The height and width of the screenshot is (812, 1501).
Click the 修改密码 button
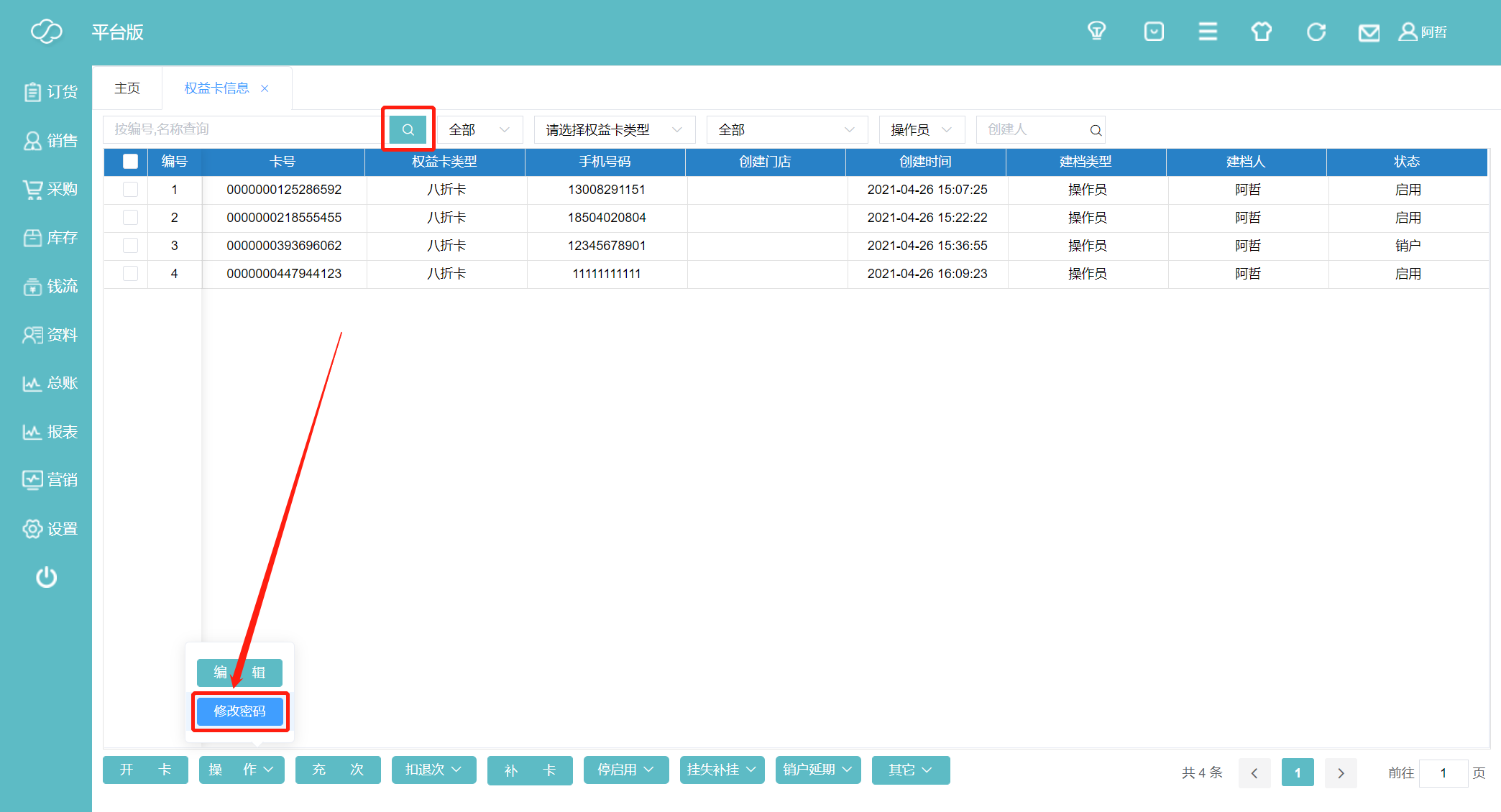coord(240,711)
